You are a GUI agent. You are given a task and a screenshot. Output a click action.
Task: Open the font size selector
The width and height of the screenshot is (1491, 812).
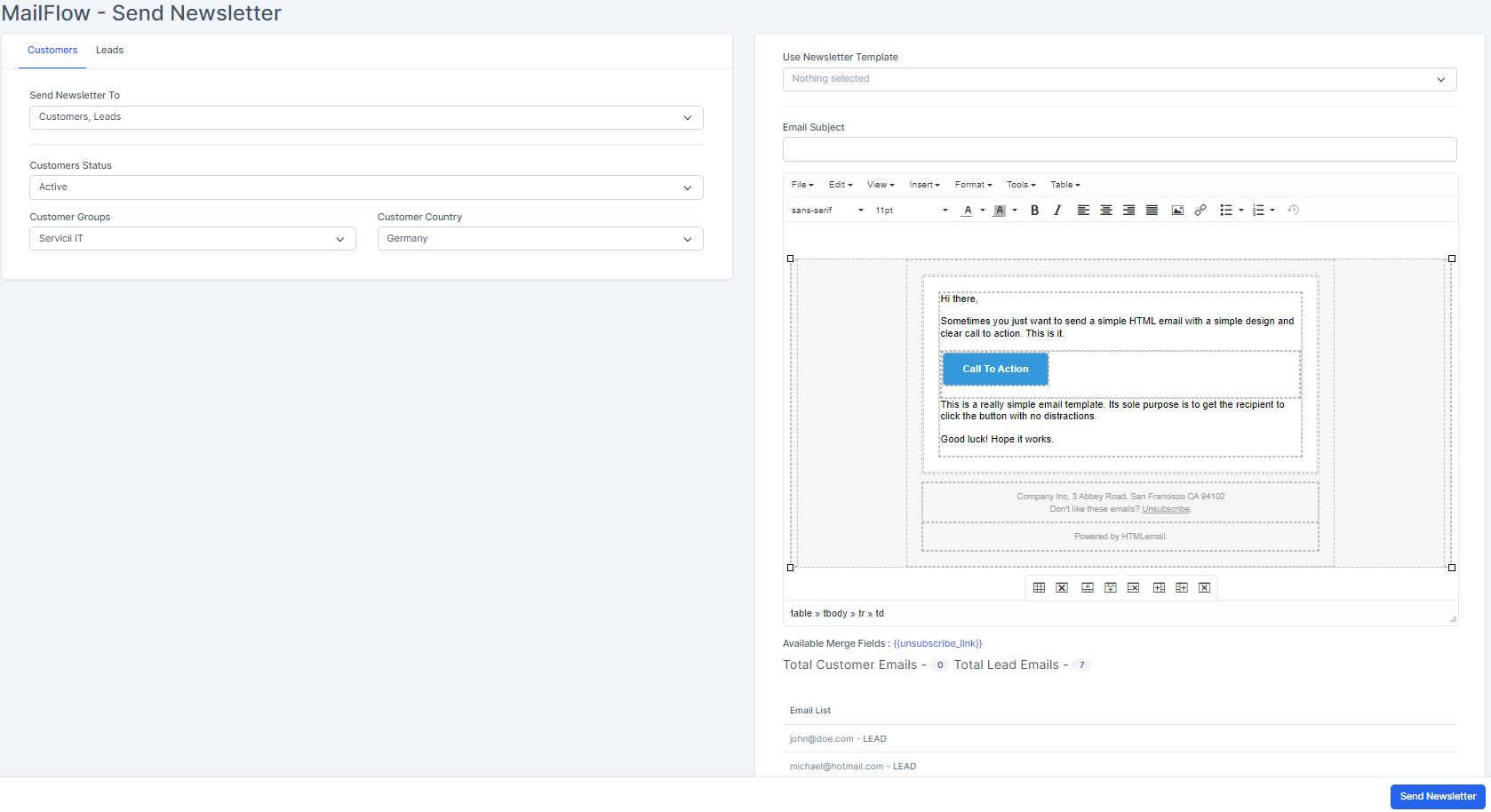(x=909, y=210)
